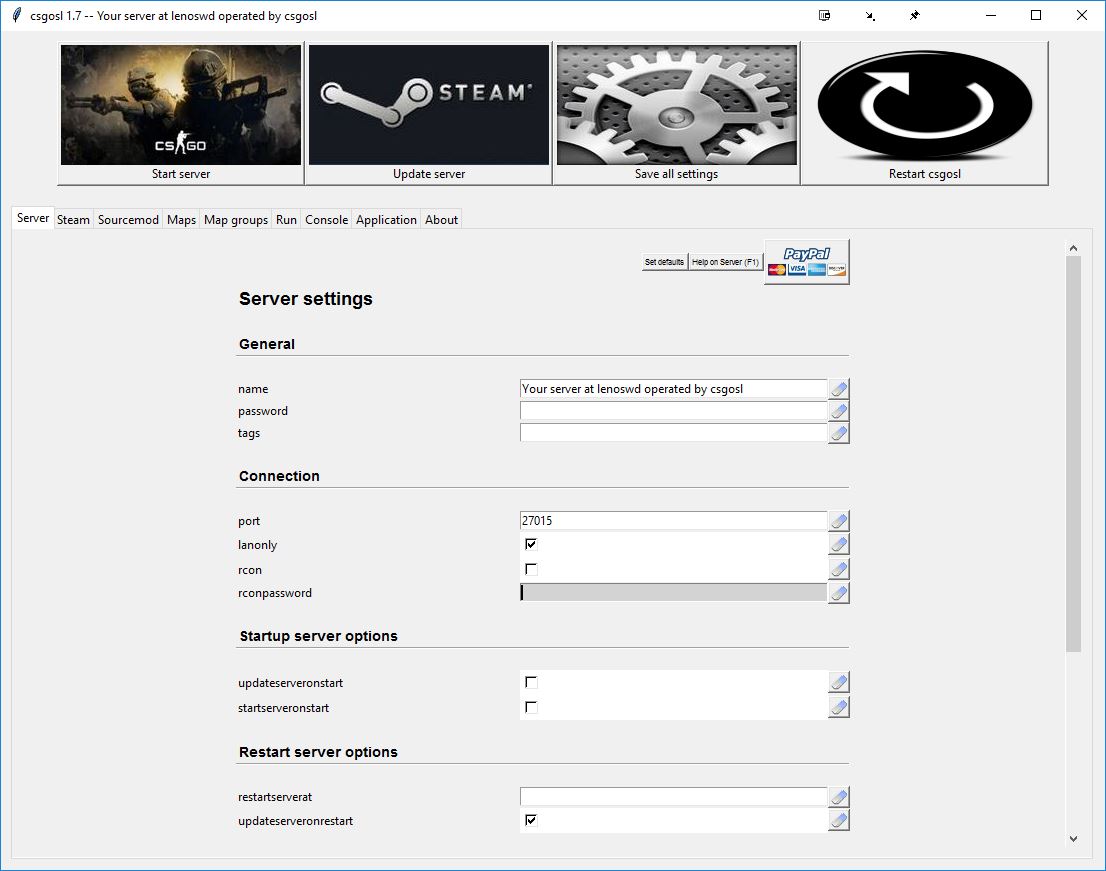The height and width of the screenshot is (871, 1106).
Task: Go to the Maps tab
Action: pyautogui.click(x=181, y=219)
